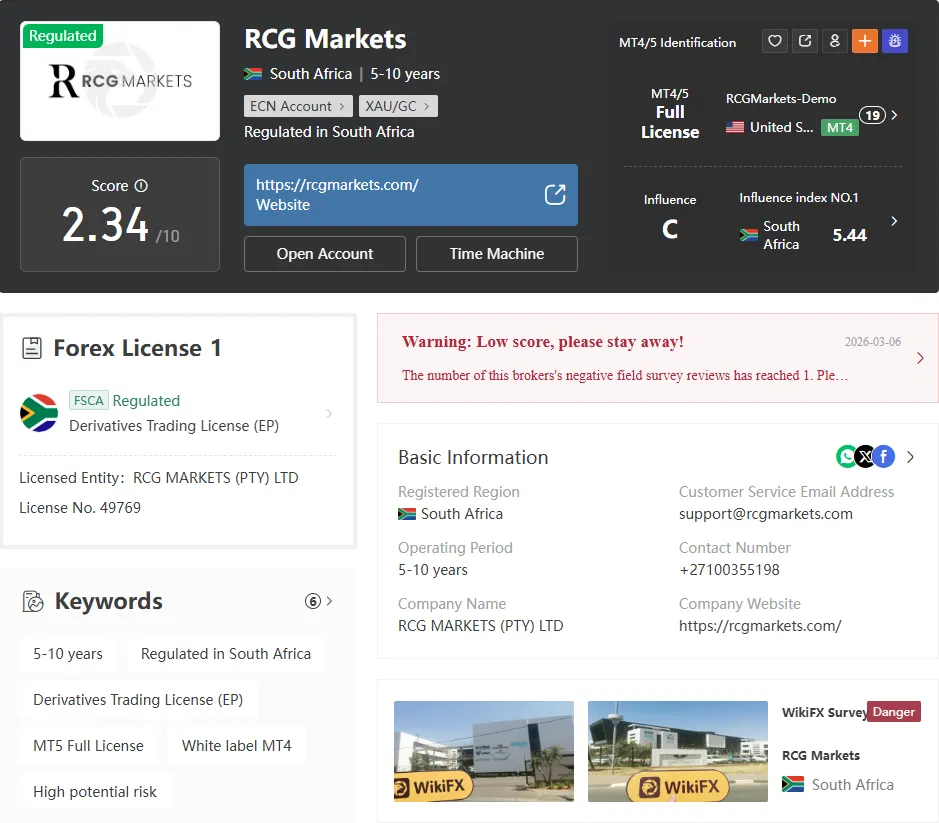
Task: Expand the ECN Account tag
Action: [298, 106]
